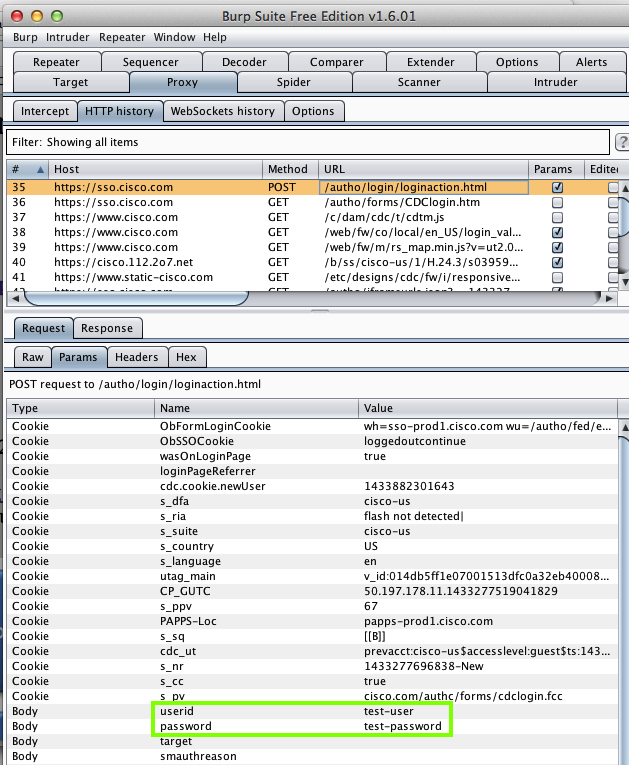Toggle Params checkbox for row 37

click(557, 218)
